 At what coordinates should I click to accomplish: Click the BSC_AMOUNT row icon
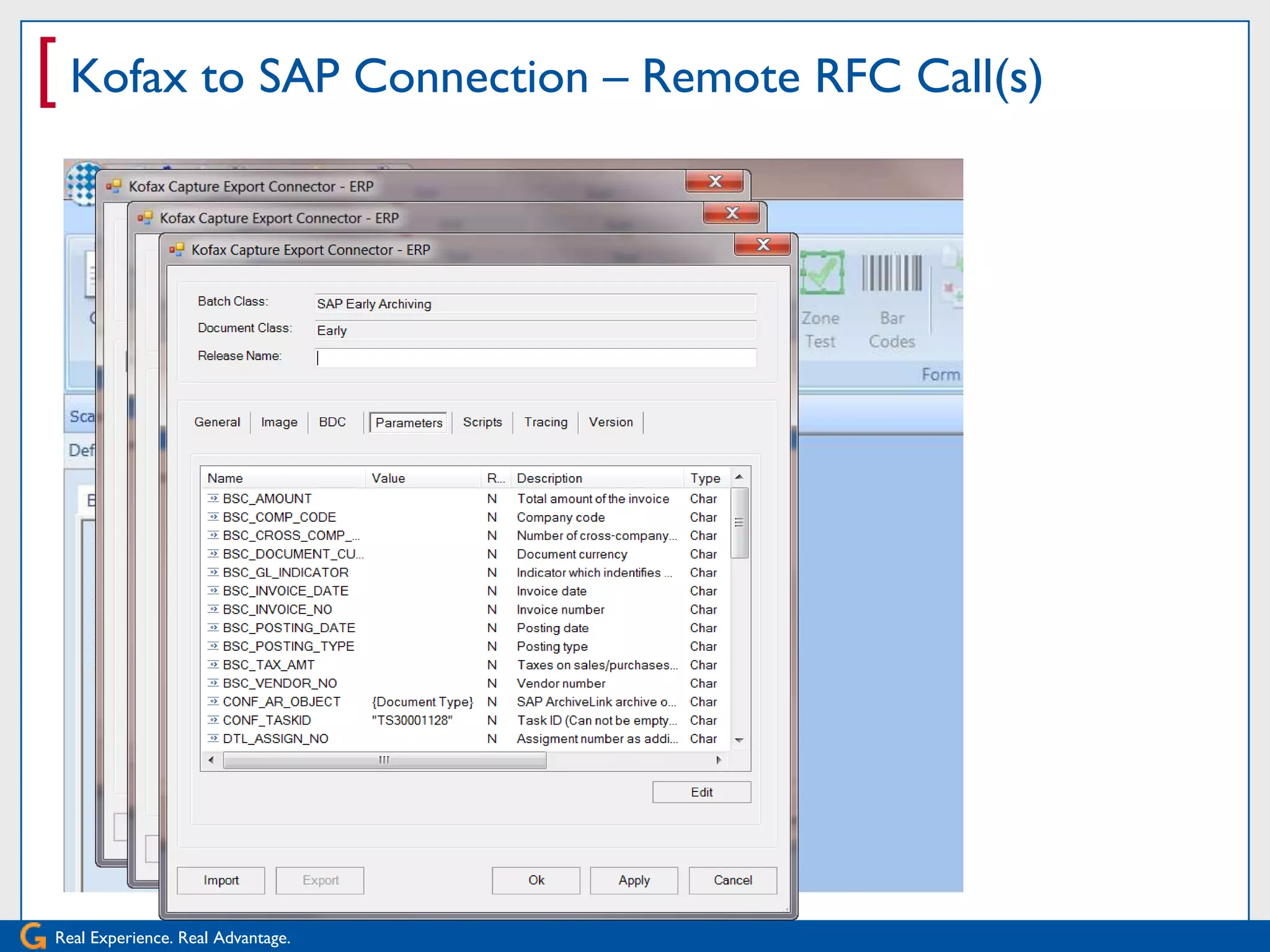point(213,498)
